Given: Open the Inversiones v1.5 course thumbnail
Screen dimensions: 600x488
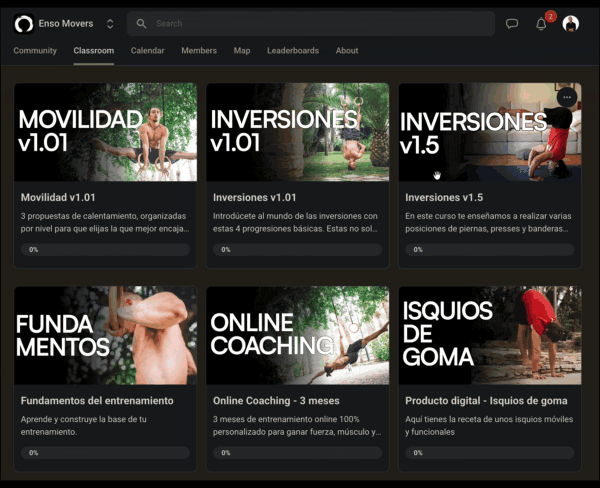Looking at the screenshot, I should tap(490, 132).
